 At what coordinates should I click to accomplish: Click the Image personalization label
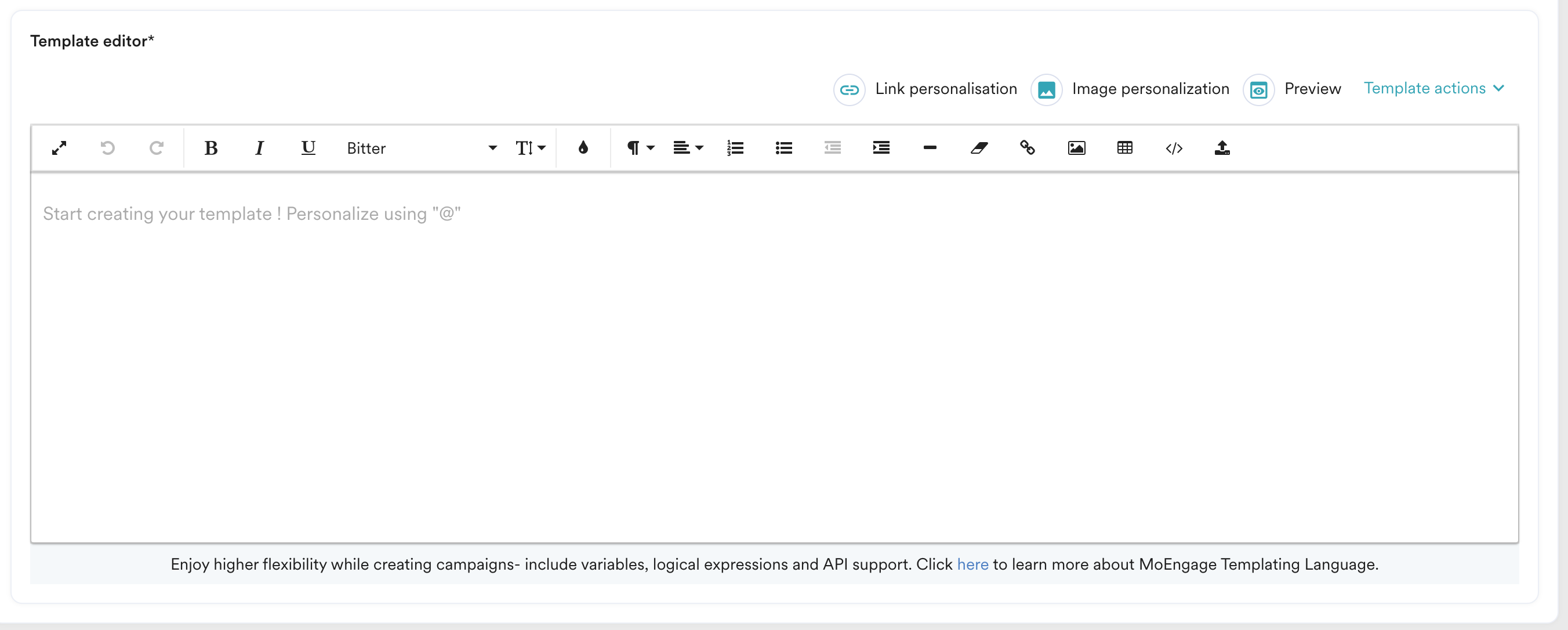(x=1150, y=89)
